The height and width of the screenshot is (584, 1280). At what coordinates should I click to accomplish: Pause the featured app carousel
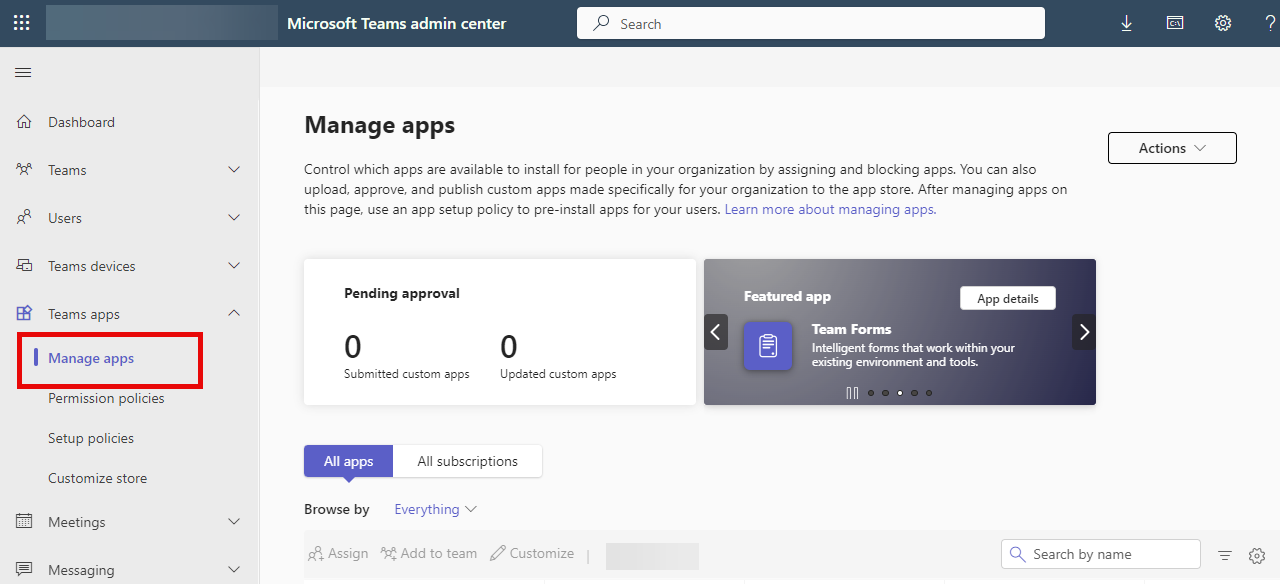[852, 393]
